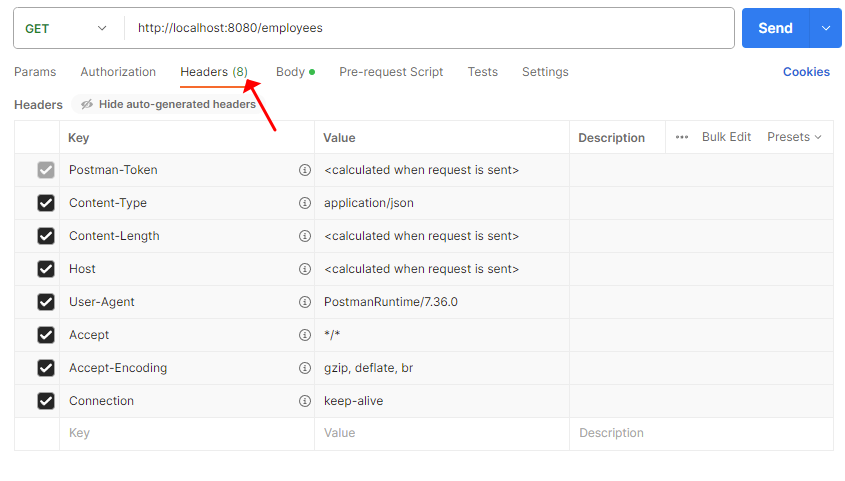Viewport: 845px width, 481px height.
Task: Open the Cookies link
Action: coord(806,72)
